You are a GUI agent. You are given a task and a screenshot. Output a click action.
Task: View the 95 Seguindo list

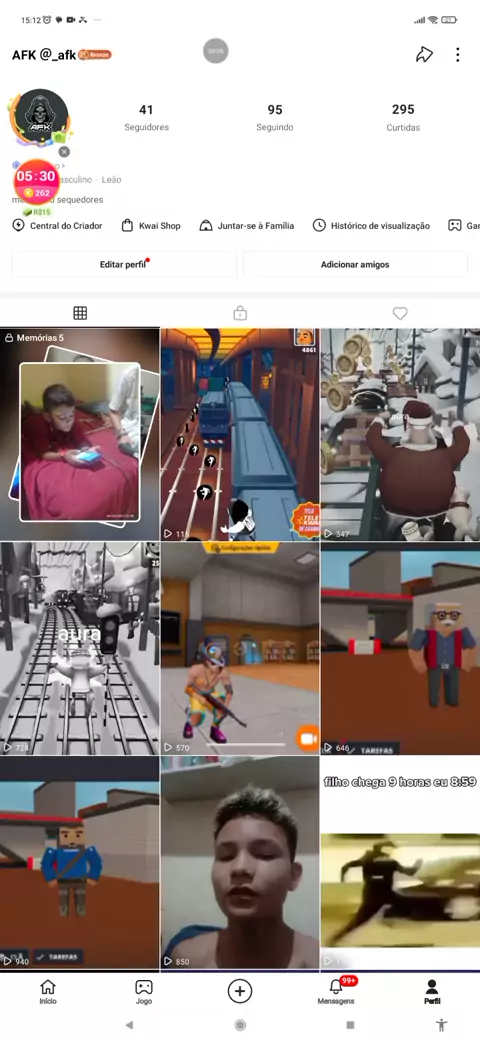point(275,117)
